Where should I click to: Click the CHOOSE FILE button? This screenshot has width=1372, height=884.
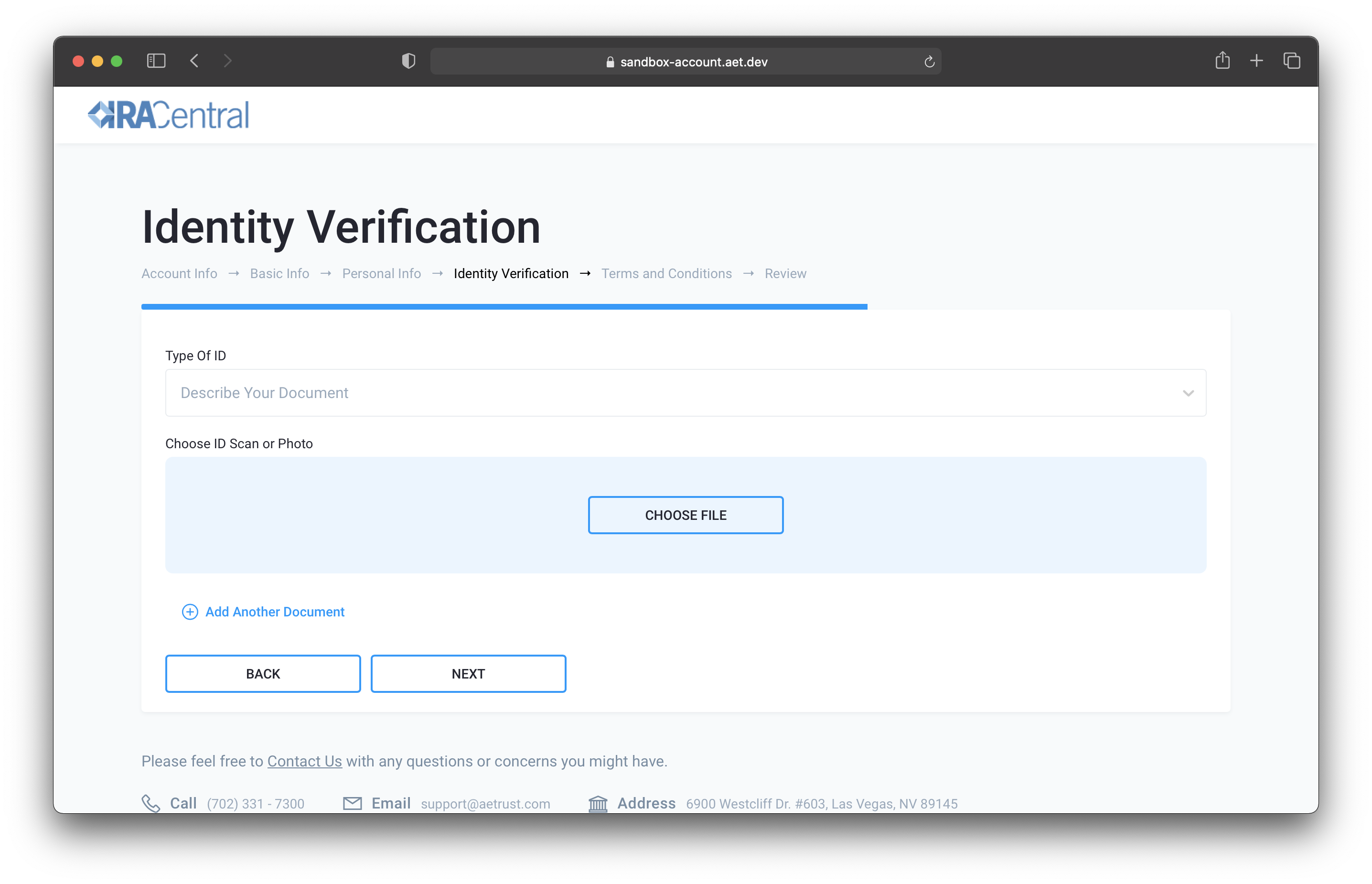[686, 515]
